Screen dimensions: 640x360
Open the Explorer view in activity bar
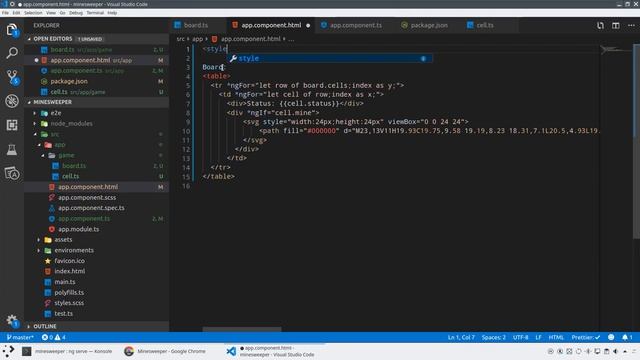point(12,30)
